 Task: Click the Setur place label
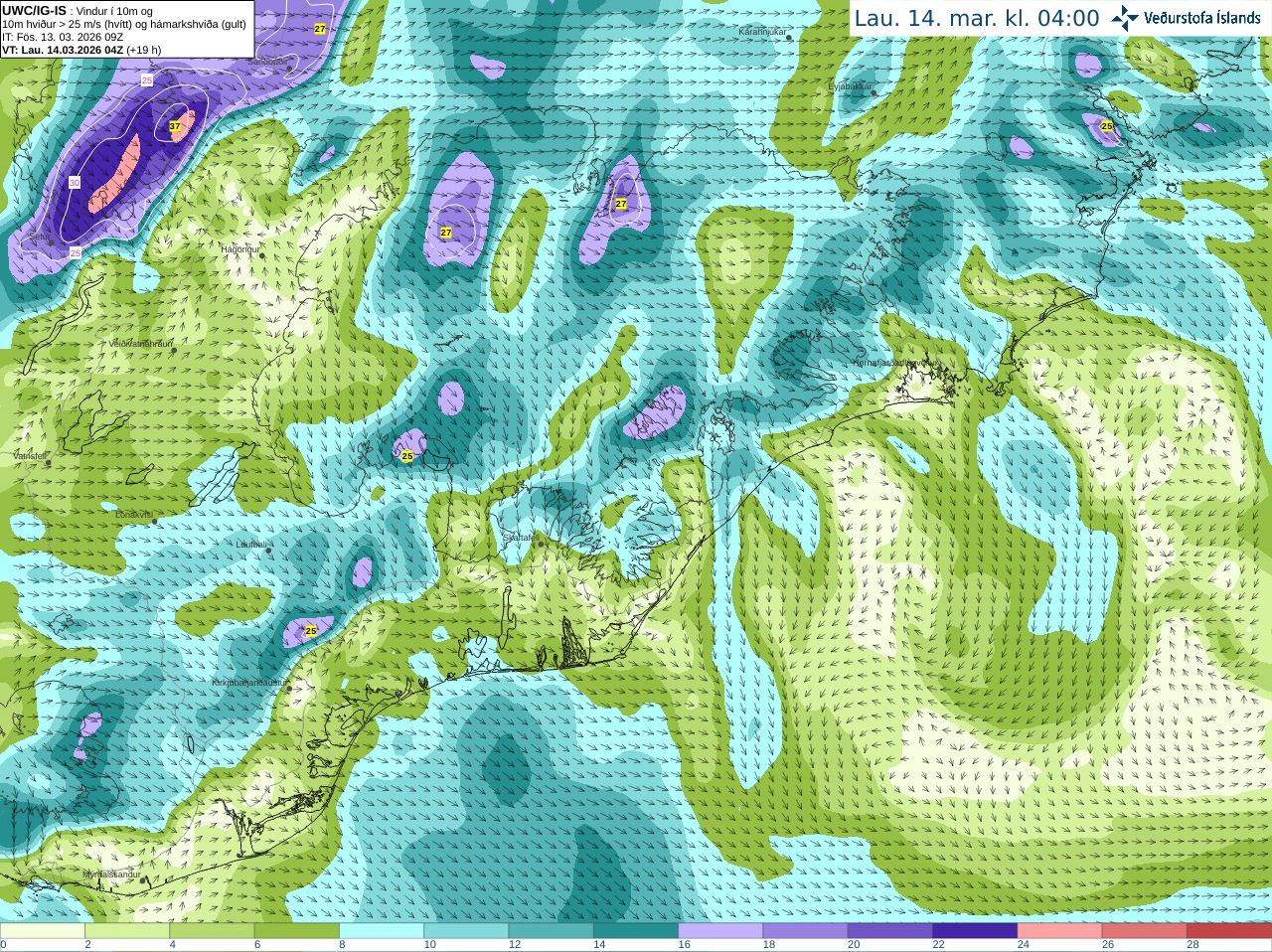click(39, 237)
